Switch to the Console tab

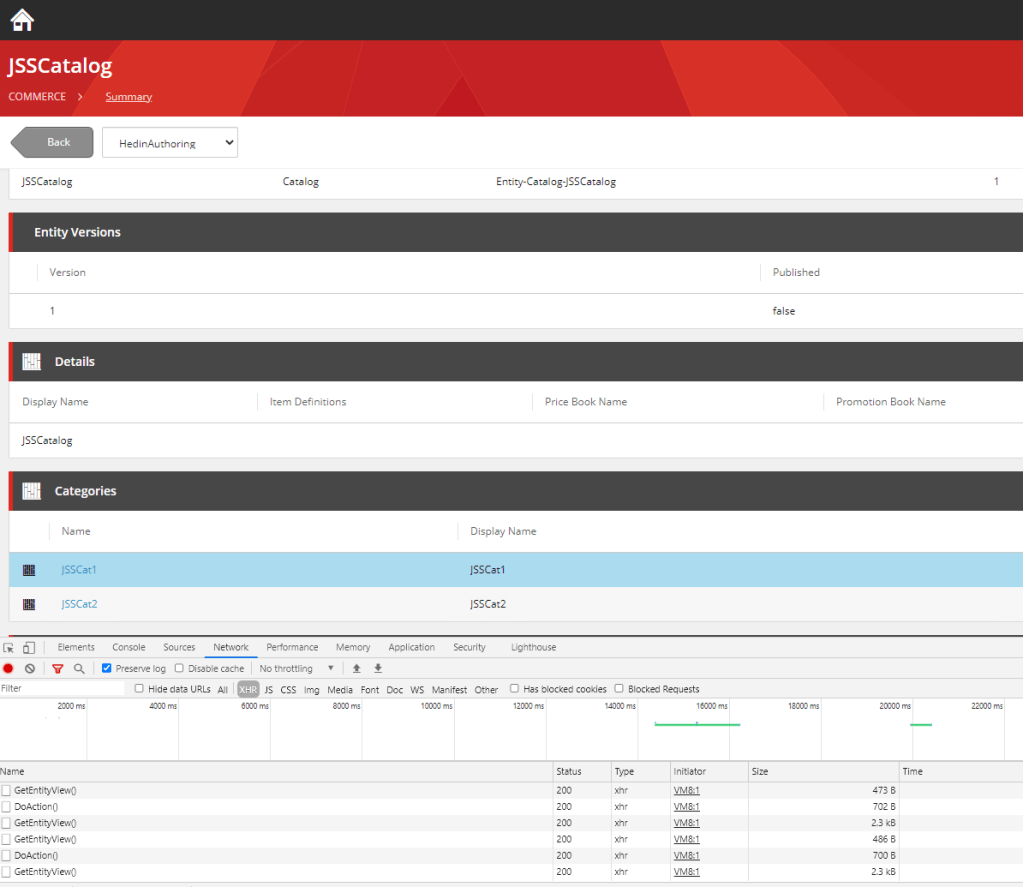pos(128,648)
